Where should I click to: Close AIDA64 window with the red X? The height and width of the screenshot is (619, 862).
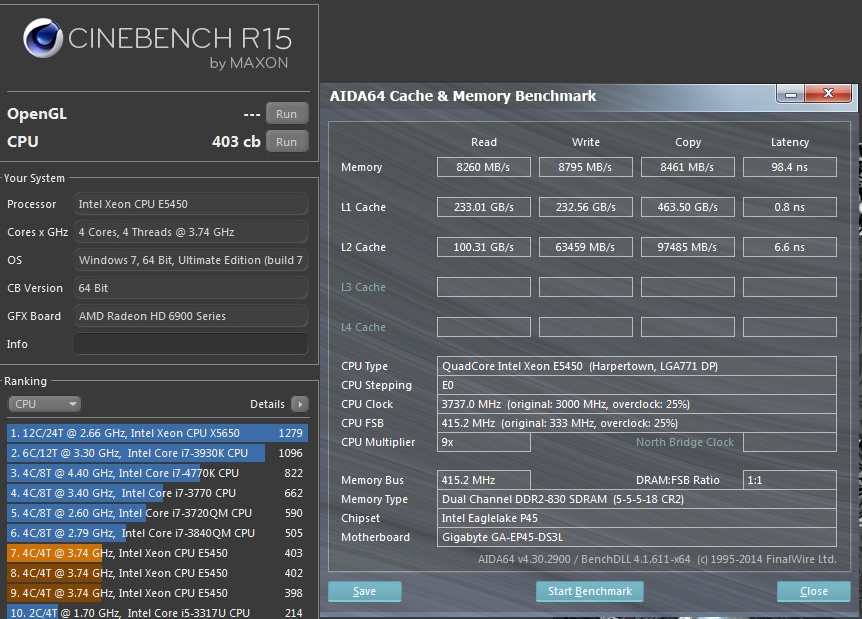click(829, 95)
